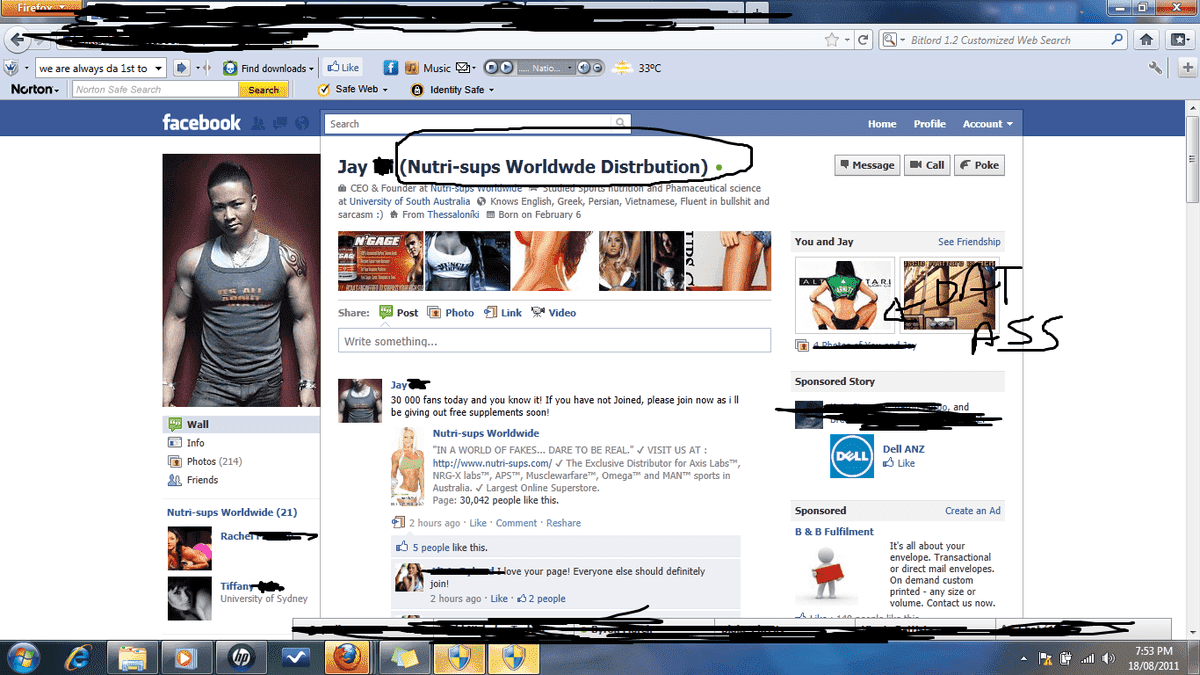Screen dimensions: 1200x675
Task: Like the Dell ANZ sponsored page
Action: 905,464
